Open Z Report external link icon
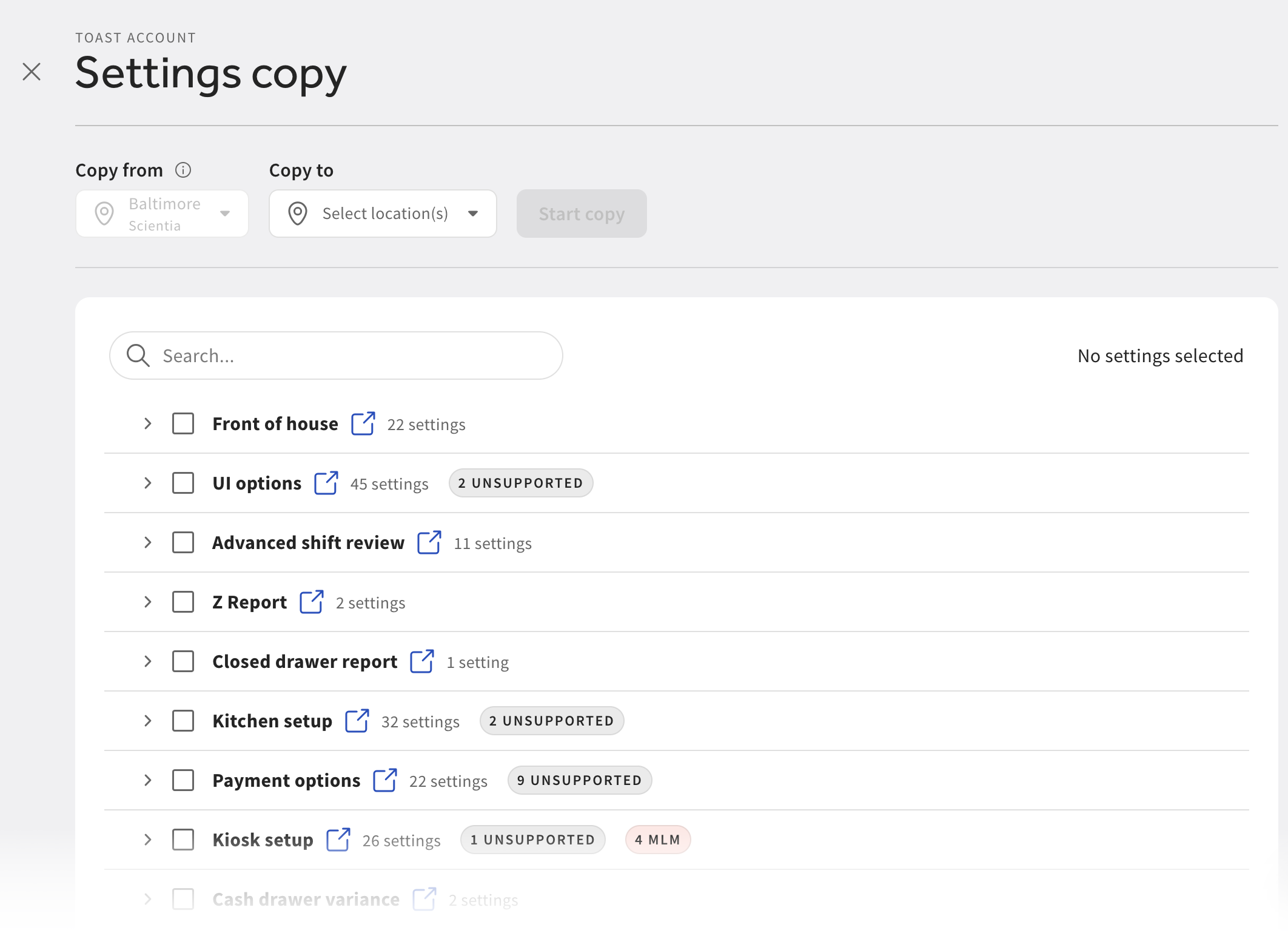This screenshot has width=1288, height=950. pos(312,602)
